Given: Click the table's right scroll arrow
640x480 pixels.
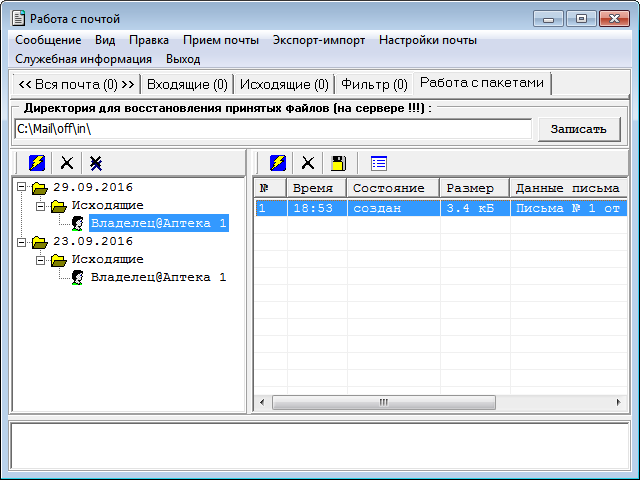Looking at the screenshot, I should click(619, 402).
